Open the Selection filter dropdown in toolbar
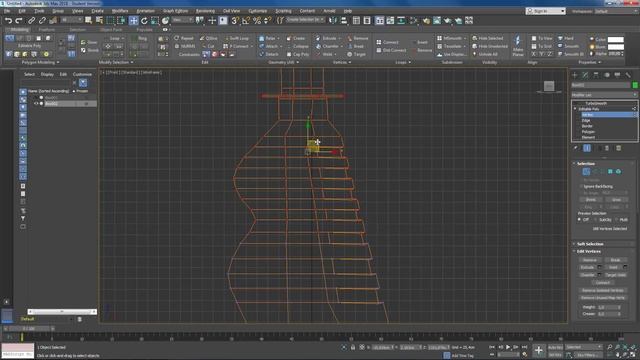Screen dimensions: 640x360 click(x=72, y=20)
